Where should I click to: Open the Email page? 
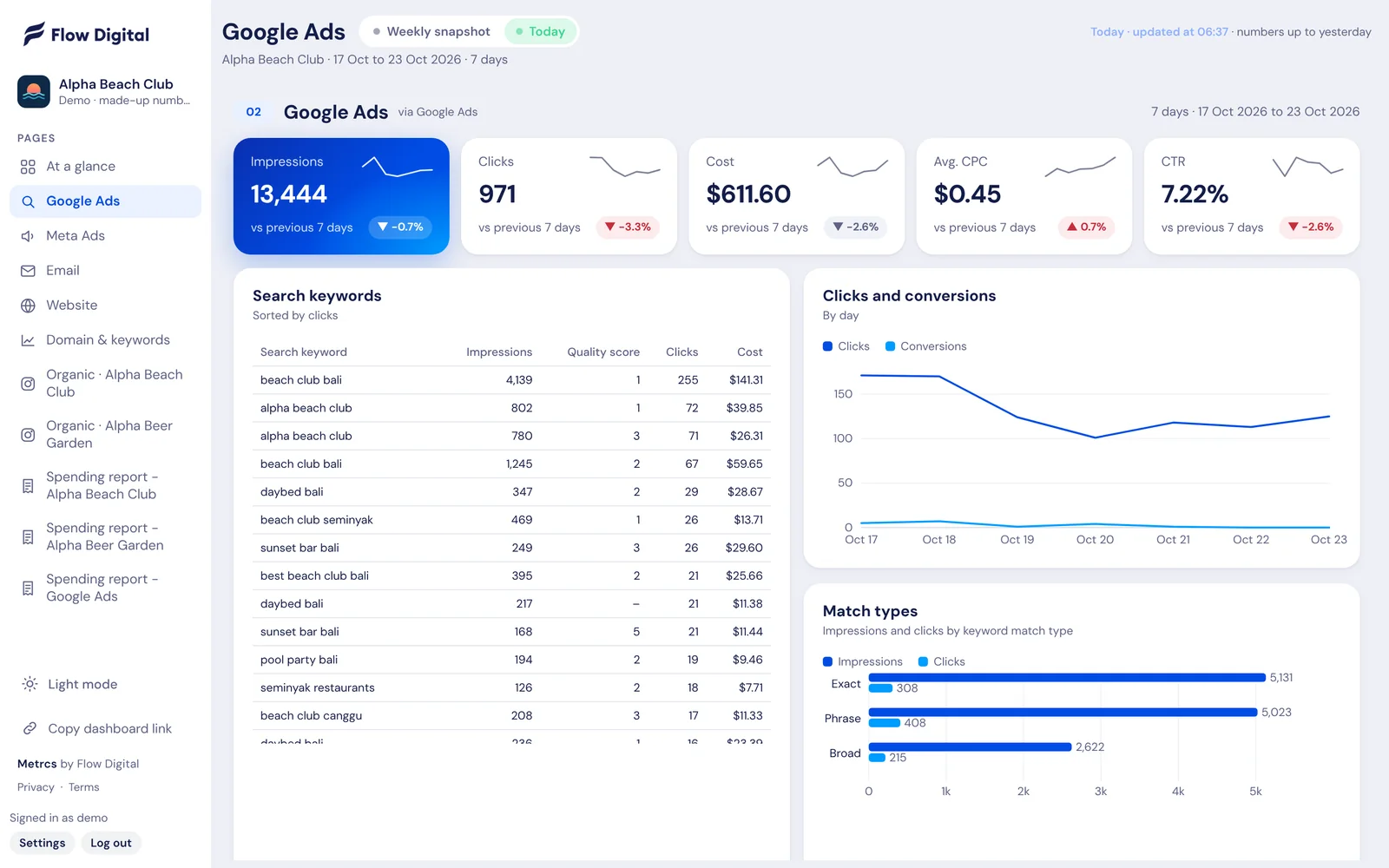105,271
